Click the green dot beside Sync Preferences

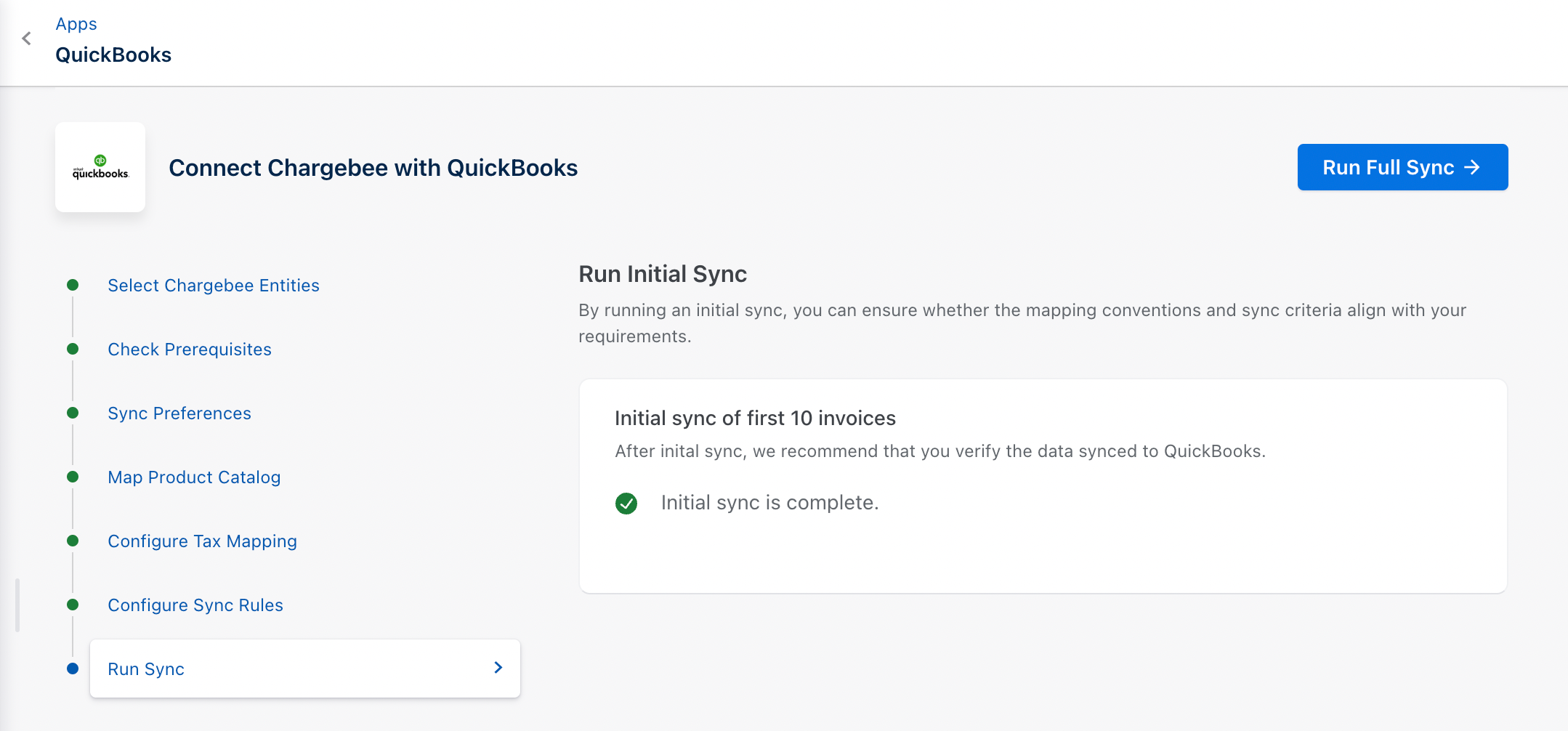[73, 413]
